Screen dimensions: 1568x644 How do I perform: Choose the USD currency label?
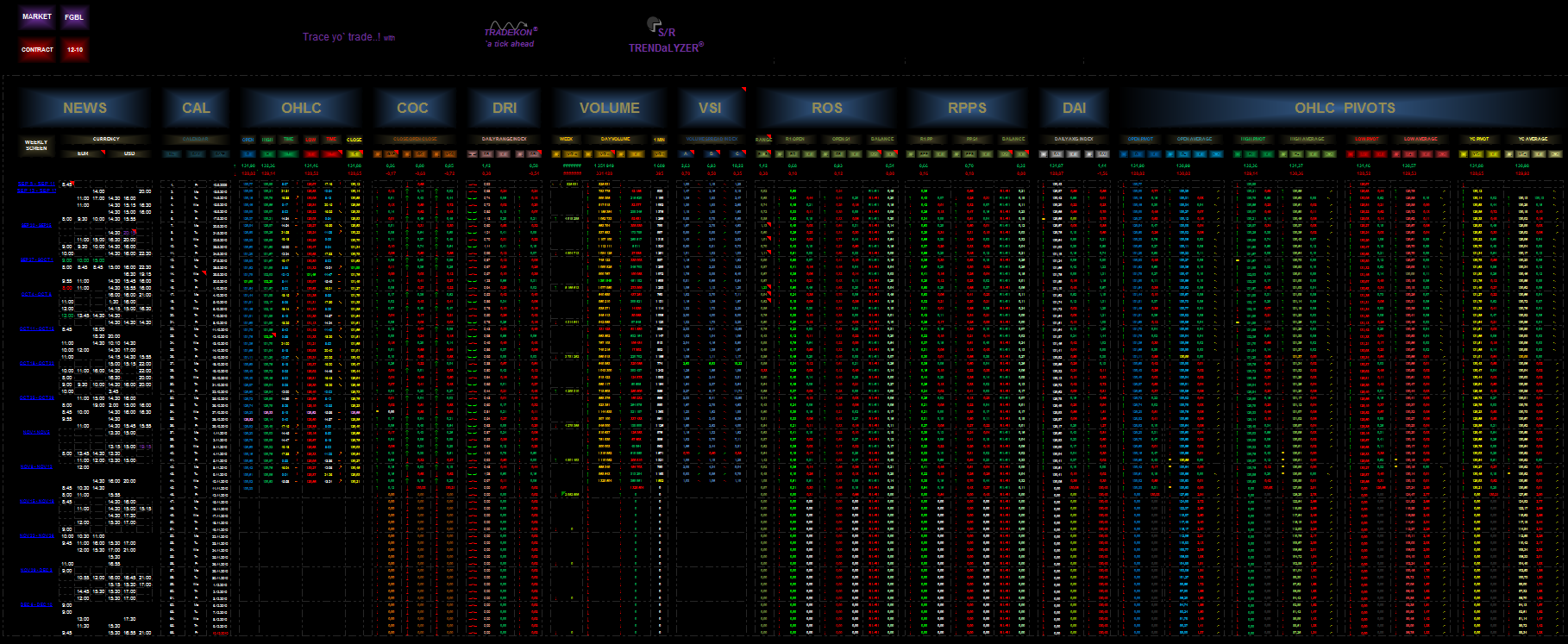coord(129,153)
